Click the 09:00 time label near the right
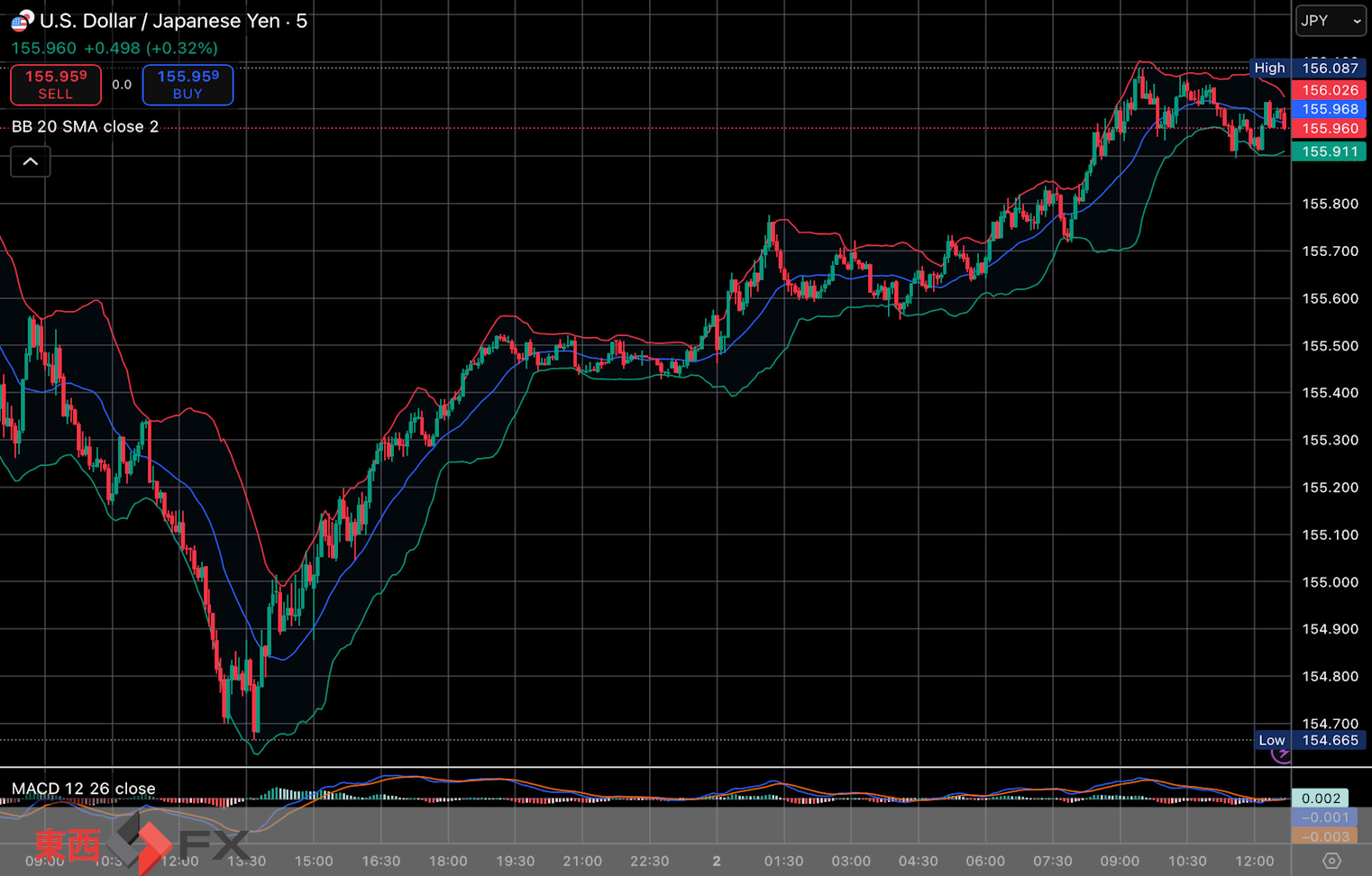Image resolution: width=1372 pixels, height=876 pixels. (1120, 861)
